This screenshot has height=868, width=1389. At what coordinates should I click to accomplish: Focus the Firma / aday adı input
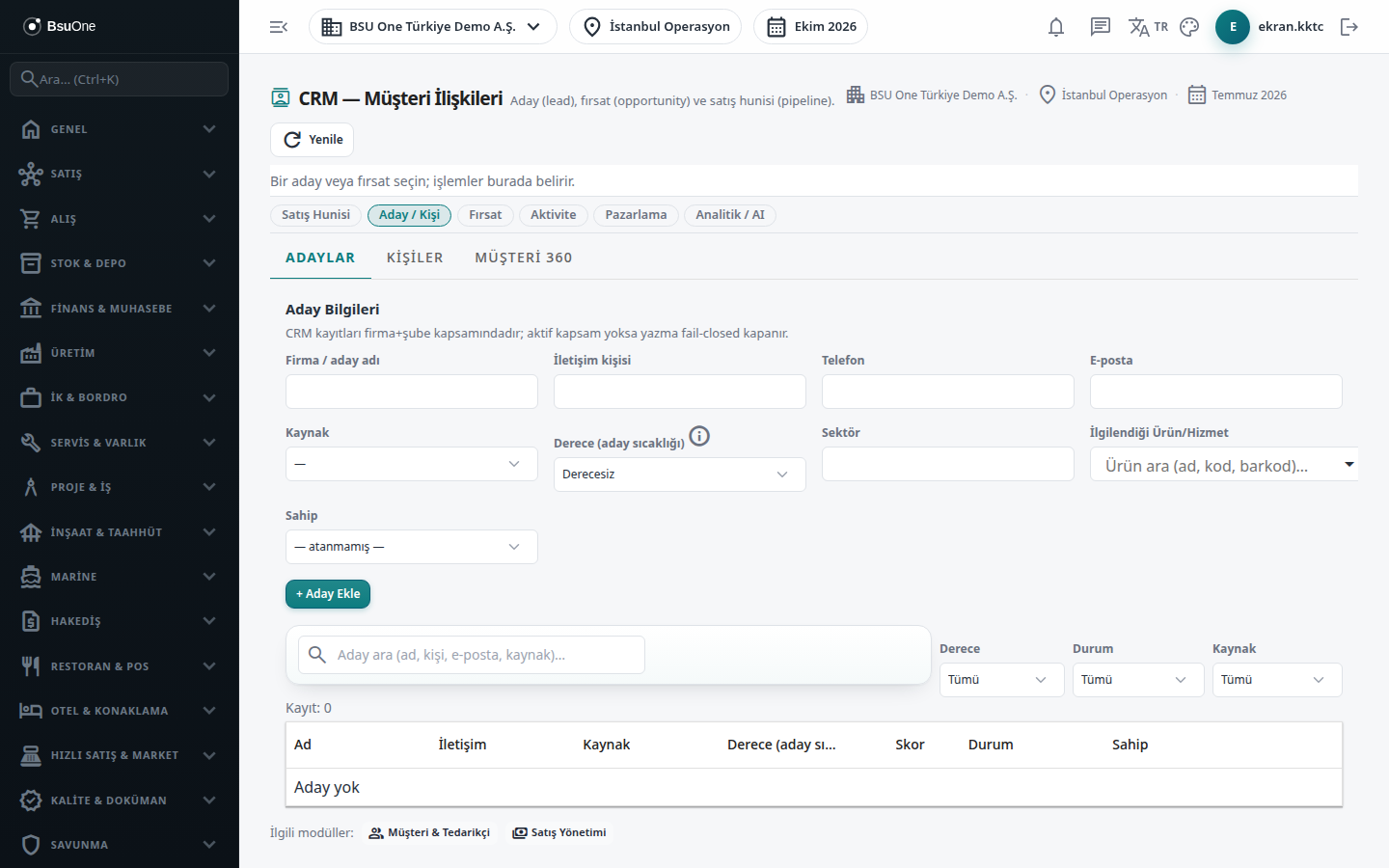[x=412, y=392]
